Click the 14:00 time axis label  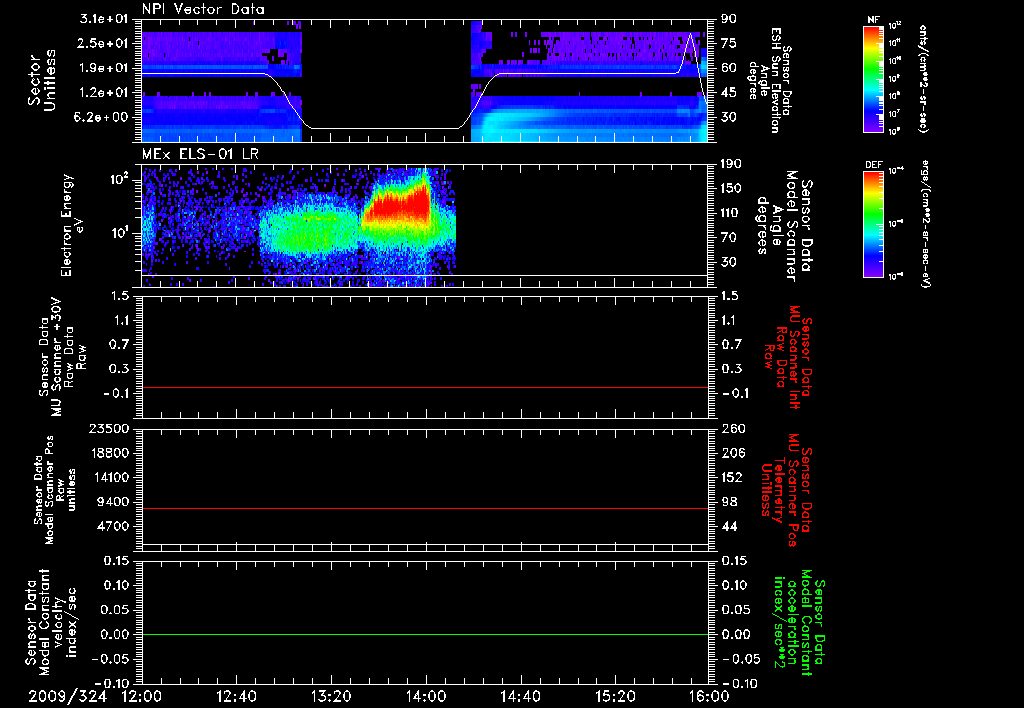click(426, 696)
